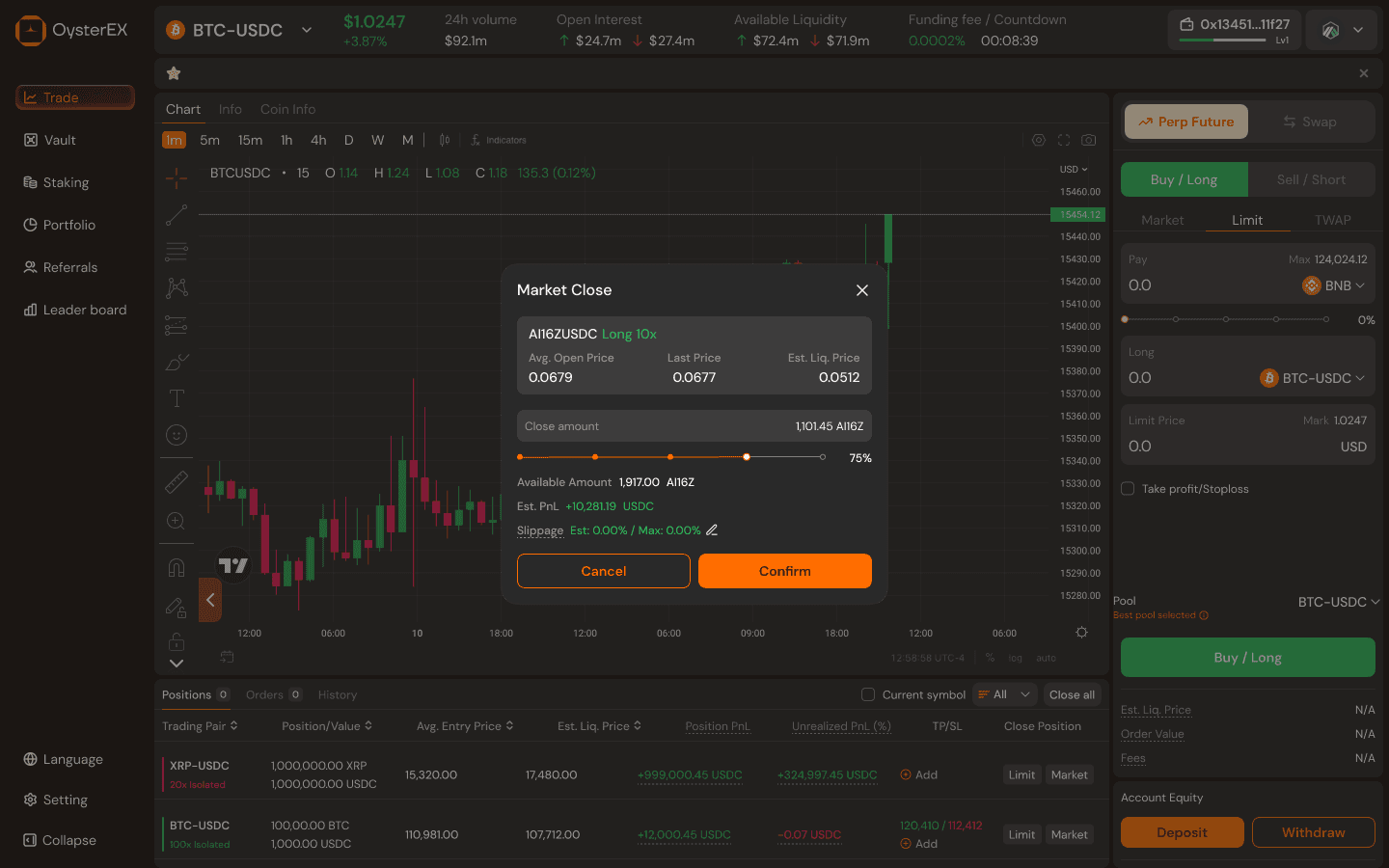1389x868 pixels.
Task: Switch to the Info tab
Action: (x=230, y=109)
